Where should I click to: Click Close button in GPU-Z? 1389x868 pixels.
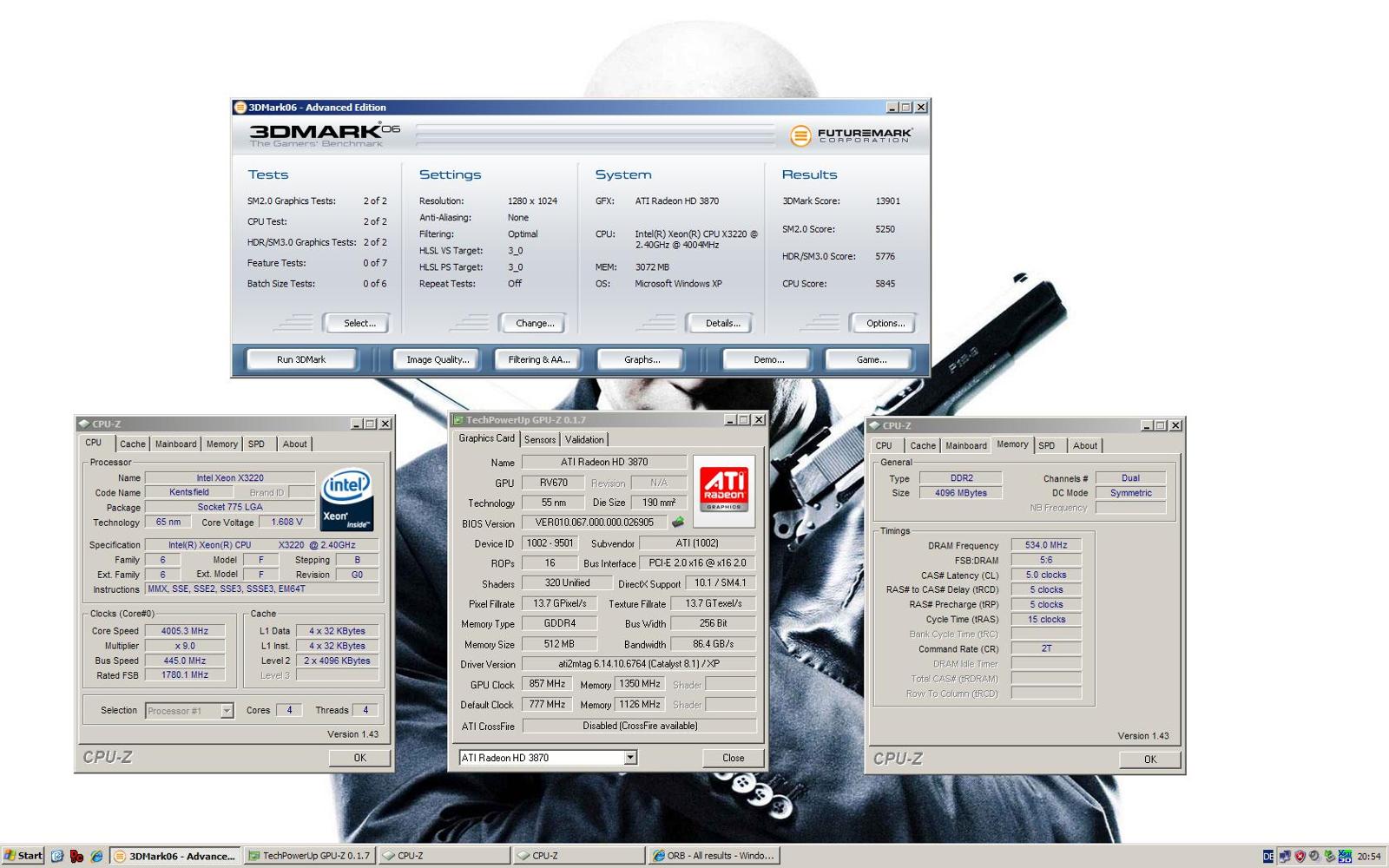734,758
